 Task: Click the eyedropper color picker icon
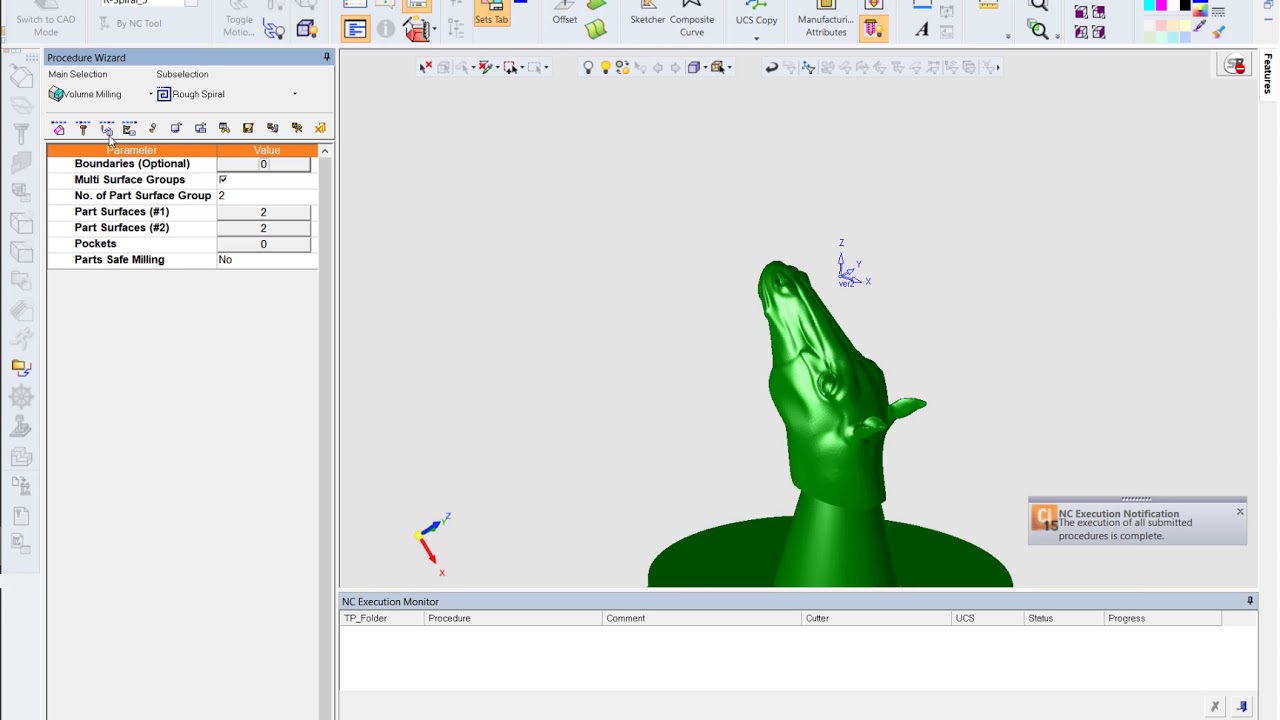click(1200, 26)
